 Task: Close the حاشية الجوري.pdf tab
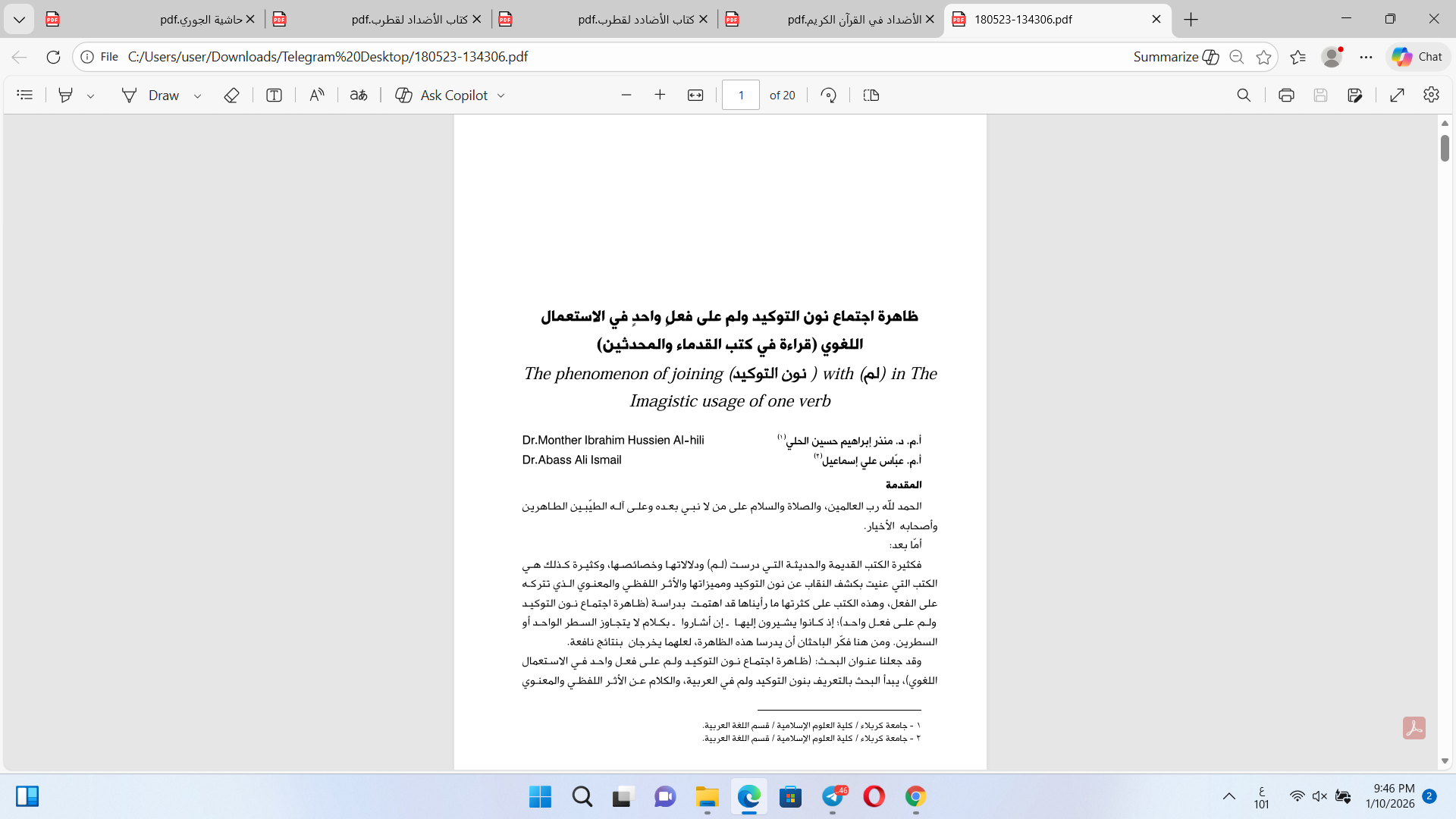click(x=250, y=20)
